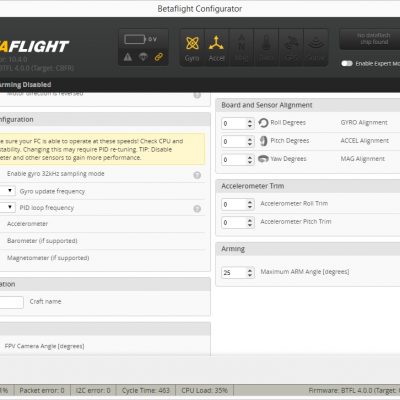
Task: Click the 'No dataflash chip found' box
Action: tap(370, 39)
